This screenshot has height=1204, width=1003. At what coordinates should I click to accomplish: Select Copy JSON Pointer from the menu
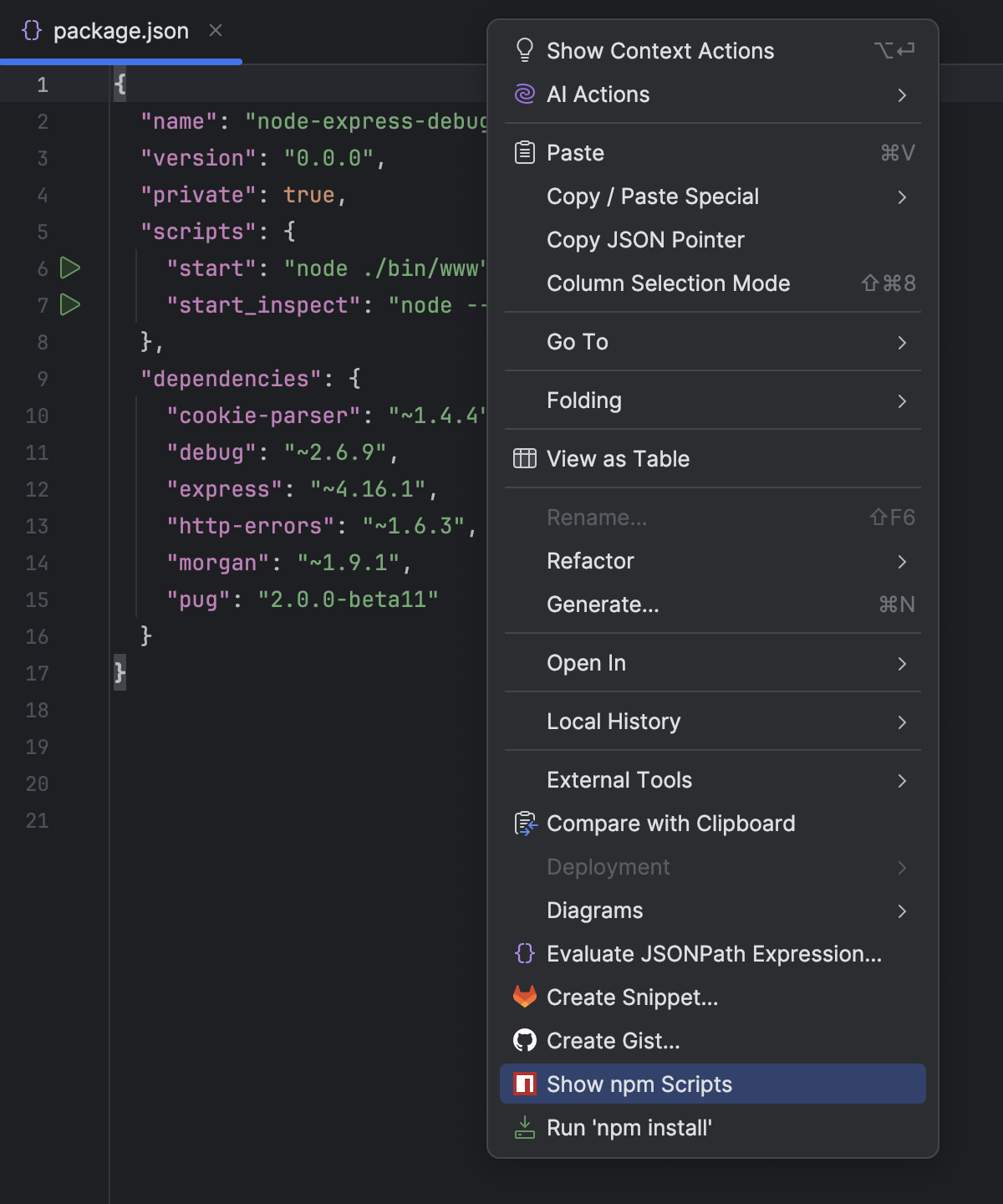click(645, 240)
